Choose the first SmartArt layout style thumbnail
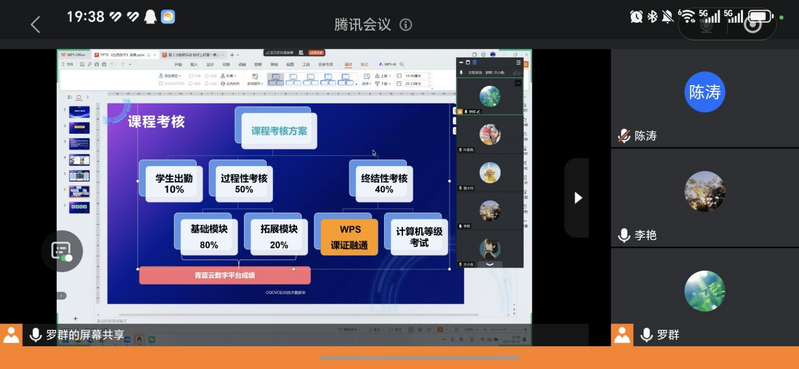 click(x=276, y=79)
